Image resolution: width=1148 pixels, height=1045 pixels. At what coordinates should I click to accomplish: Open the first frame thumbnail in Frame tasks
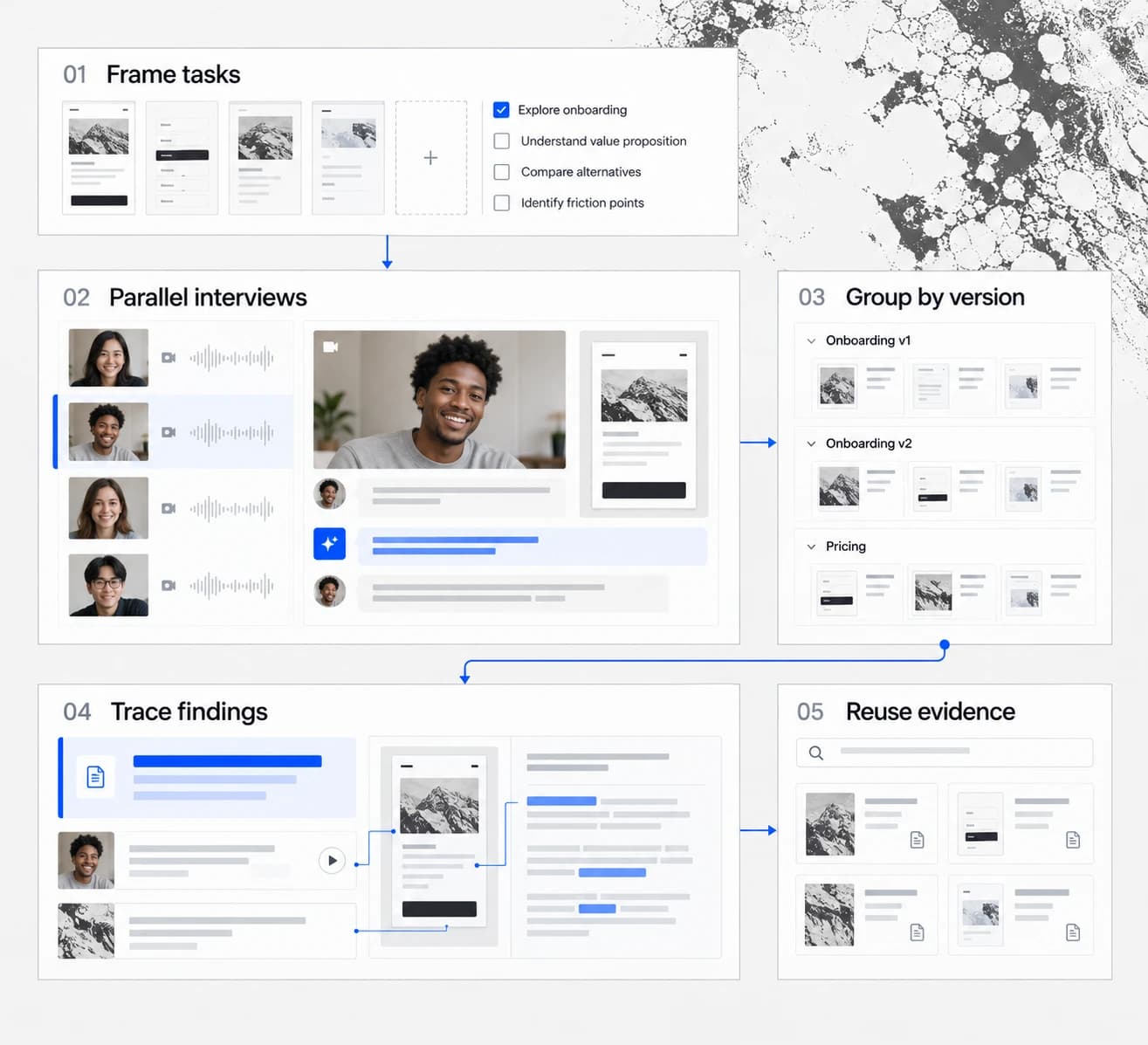point(99,158)
